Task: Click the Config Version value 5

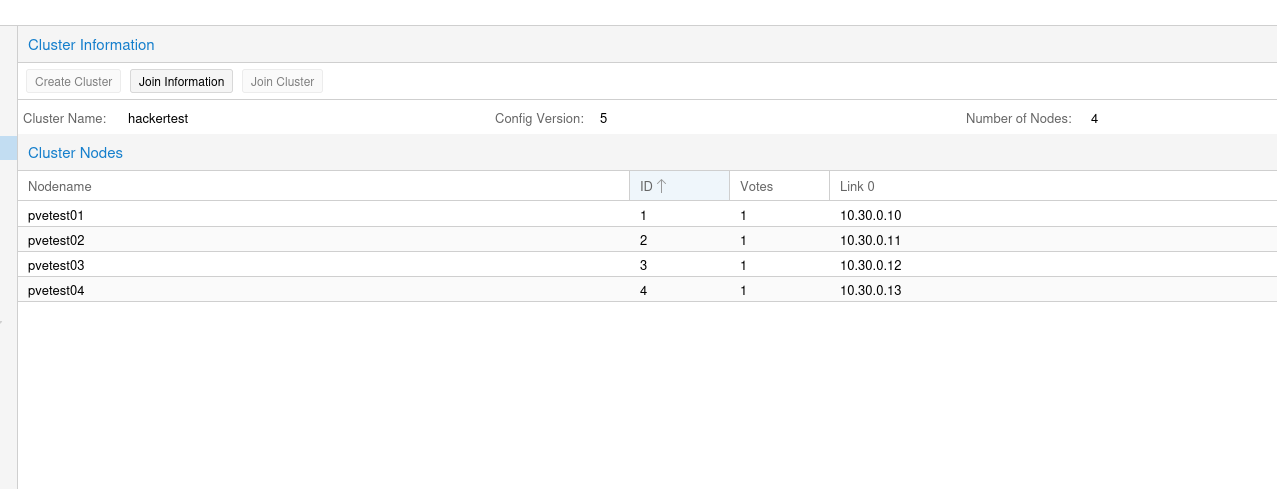Action: (603, 119)
